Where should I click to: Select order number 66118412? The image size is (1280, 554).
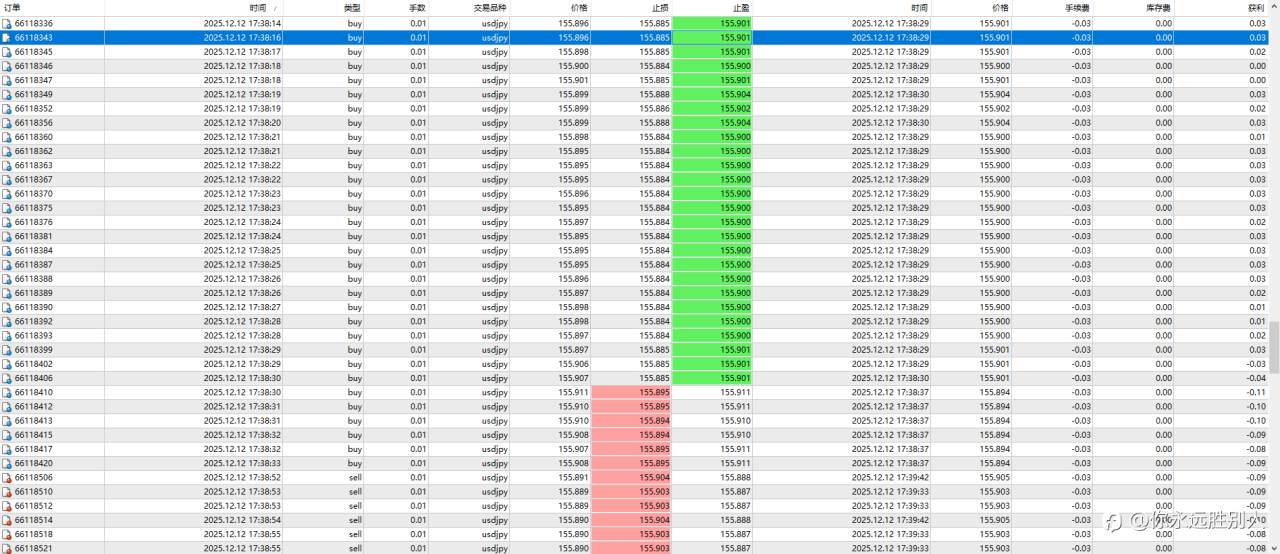coord(34,407)
